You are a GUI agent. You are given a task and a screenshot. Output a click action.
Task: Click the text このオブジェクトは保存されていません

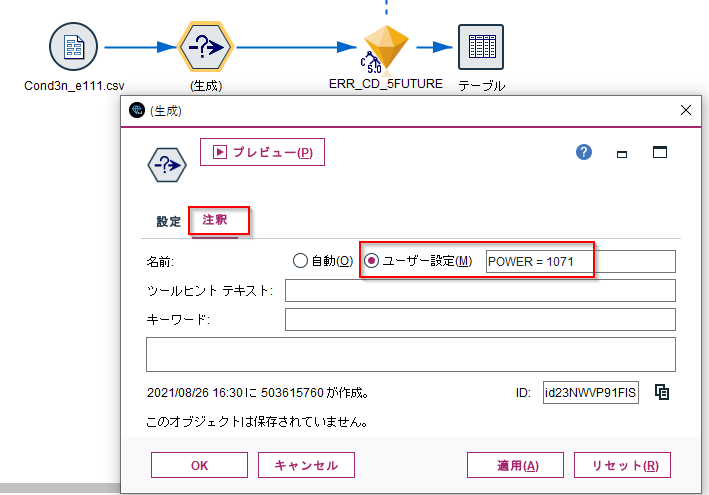pos(256,422)
